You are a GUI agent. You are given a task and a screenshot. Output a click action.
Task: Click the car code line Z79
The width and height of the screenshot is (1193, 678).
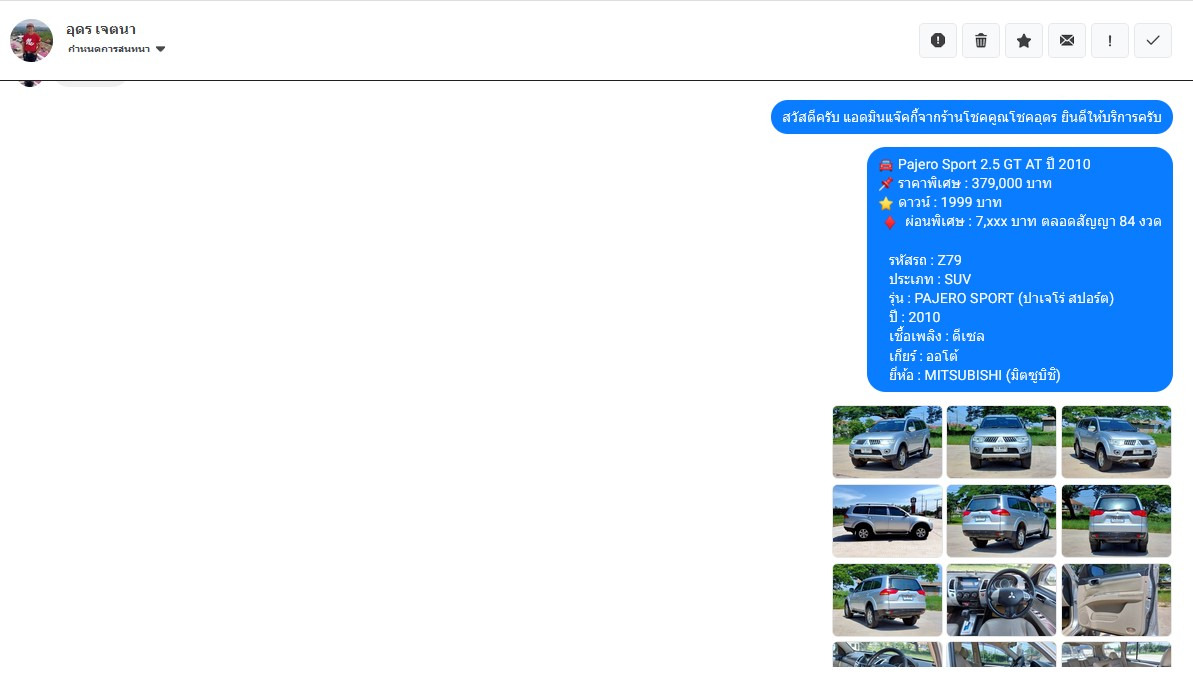click(x=925, y=260)
